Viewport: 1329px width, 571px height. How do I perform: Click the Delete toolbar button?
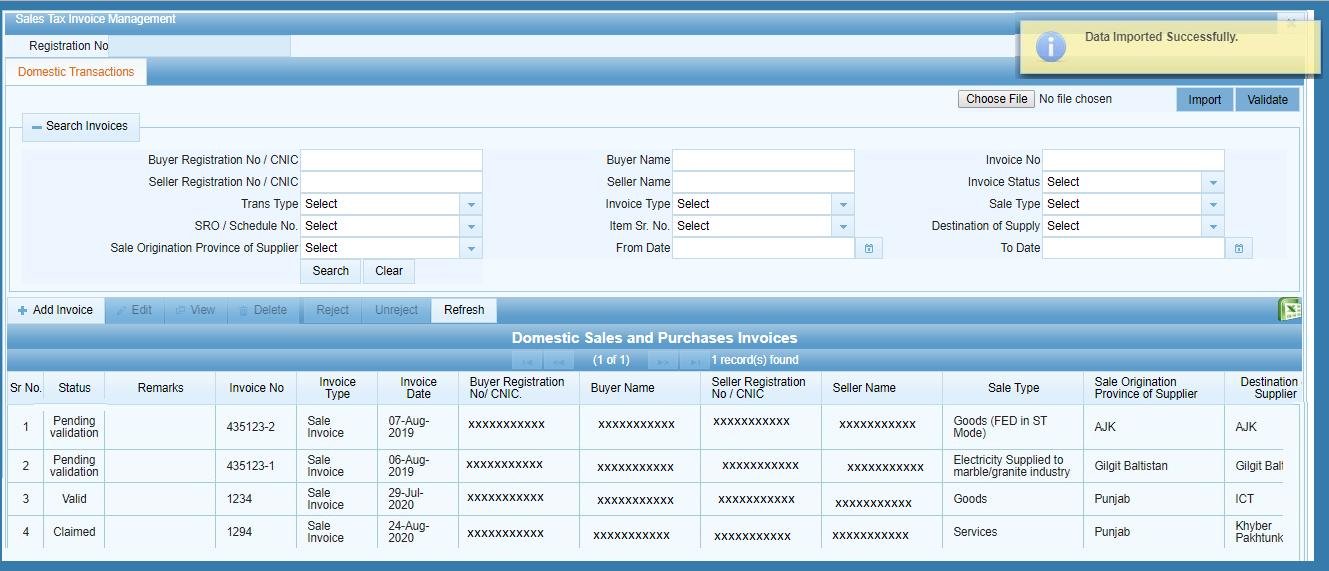[263, 310]
